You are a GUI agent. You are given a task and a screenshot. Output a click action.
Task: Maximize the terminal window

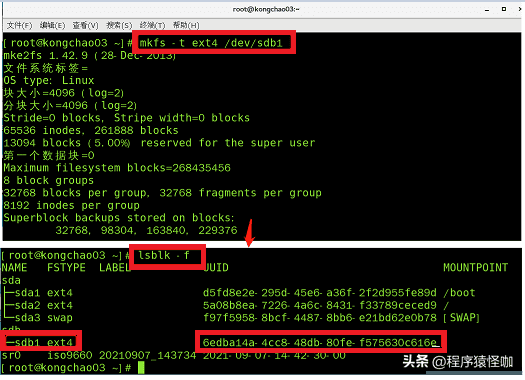pos(504,9)
